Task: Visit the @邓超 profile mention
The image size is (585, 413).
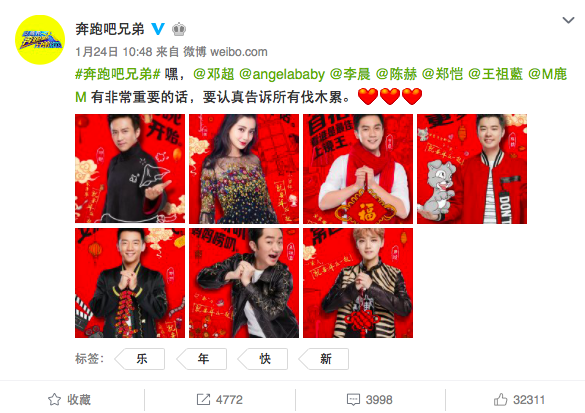Action: point(214,74)
